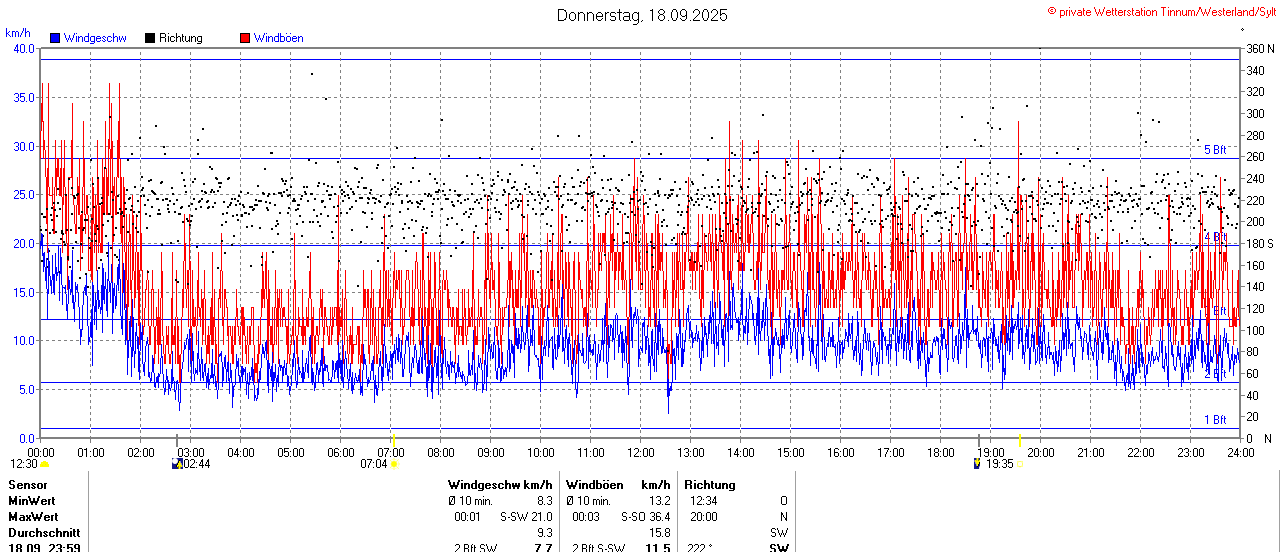Click the yellow sunrise tick on the time axis
The width and height of the screenshot is (1280, 552).
394,440
